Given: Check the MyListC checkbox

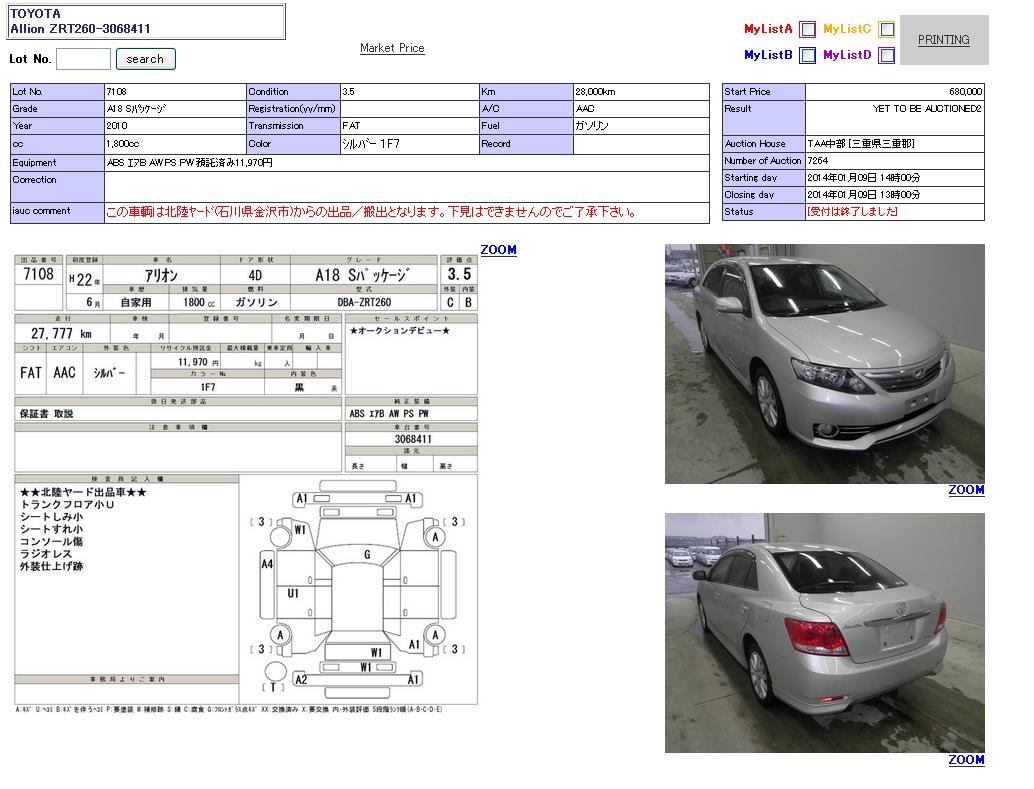Looking at the screenshot, I should click(886, 30).
